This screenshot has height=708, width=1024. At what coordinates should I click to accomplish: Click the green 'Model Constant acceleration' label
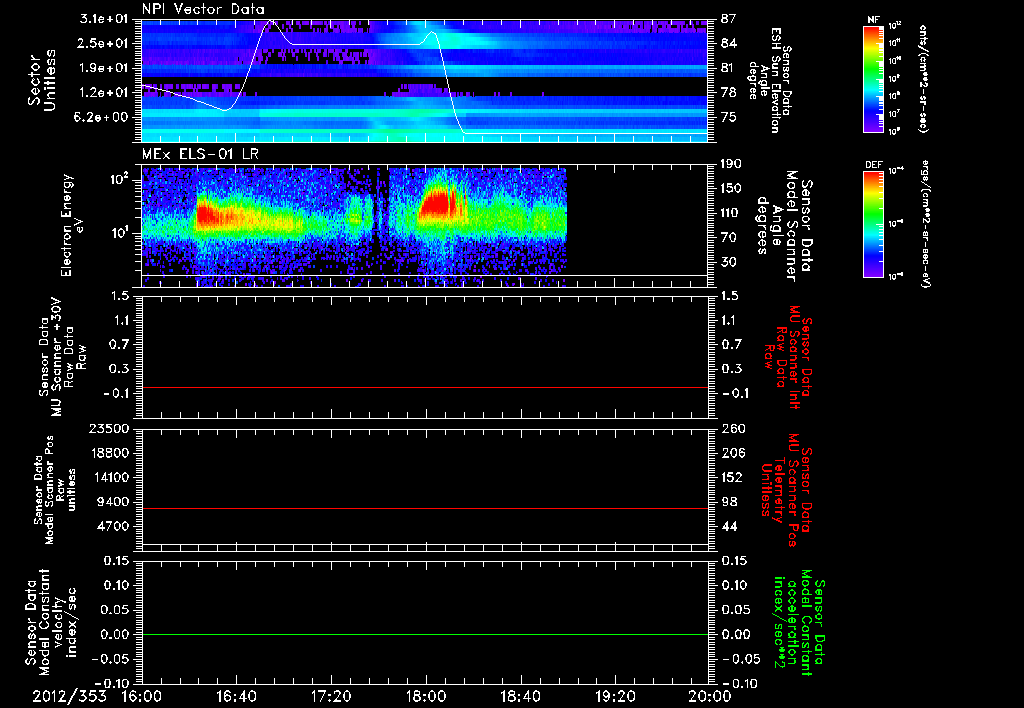point(798,623)
